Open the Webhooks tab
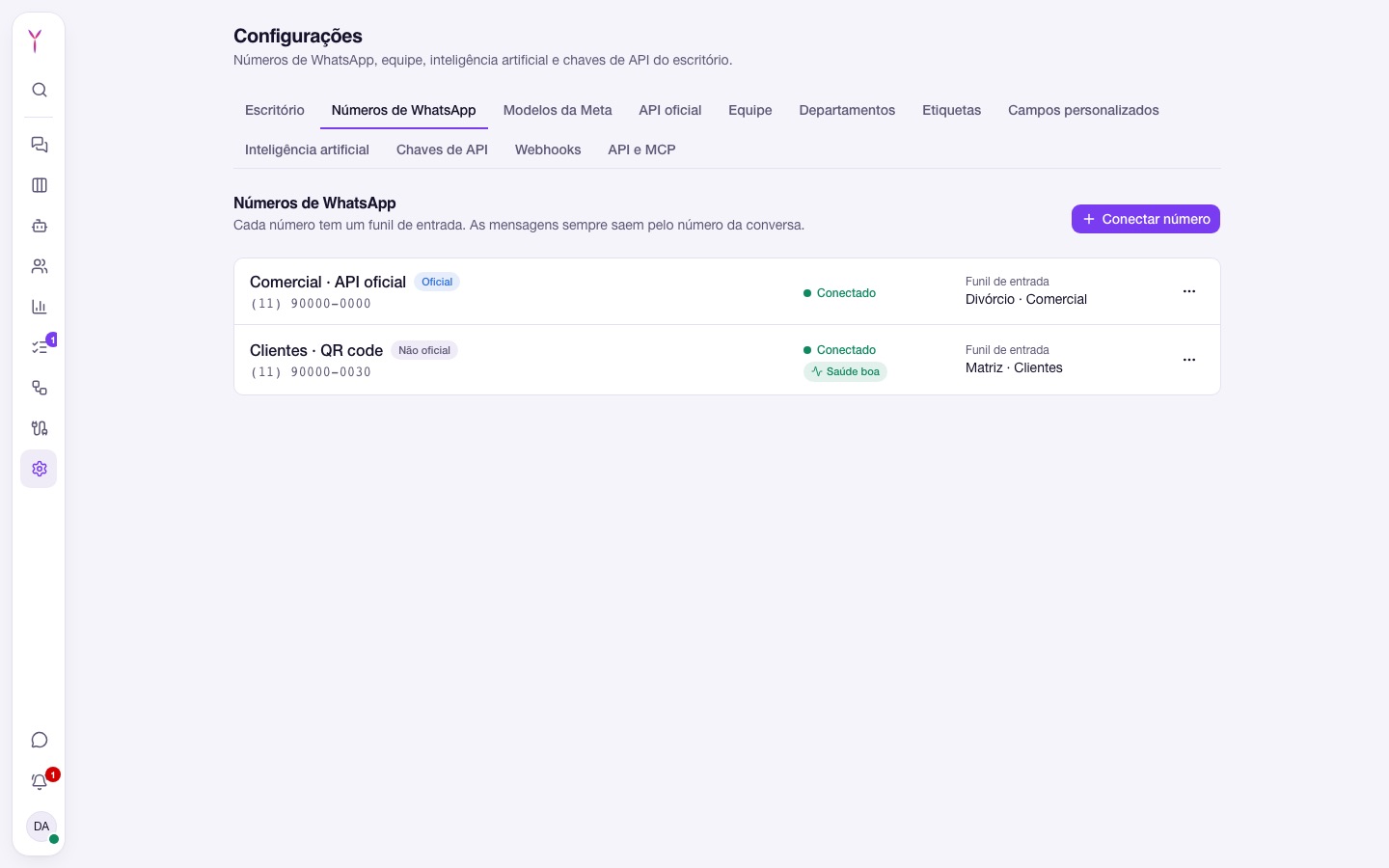The height and width of the screenshot is (868, 1389). (548, 149)
